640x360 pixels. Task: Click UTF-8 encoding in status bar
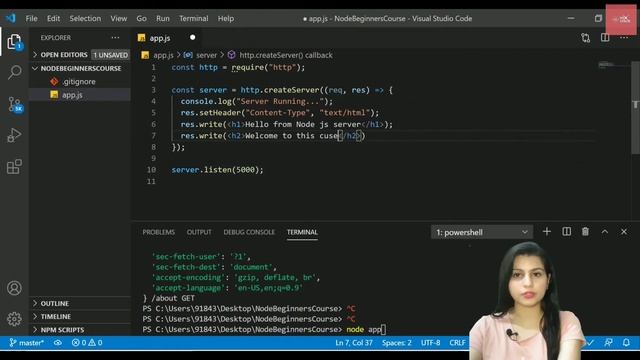(431, 343)
